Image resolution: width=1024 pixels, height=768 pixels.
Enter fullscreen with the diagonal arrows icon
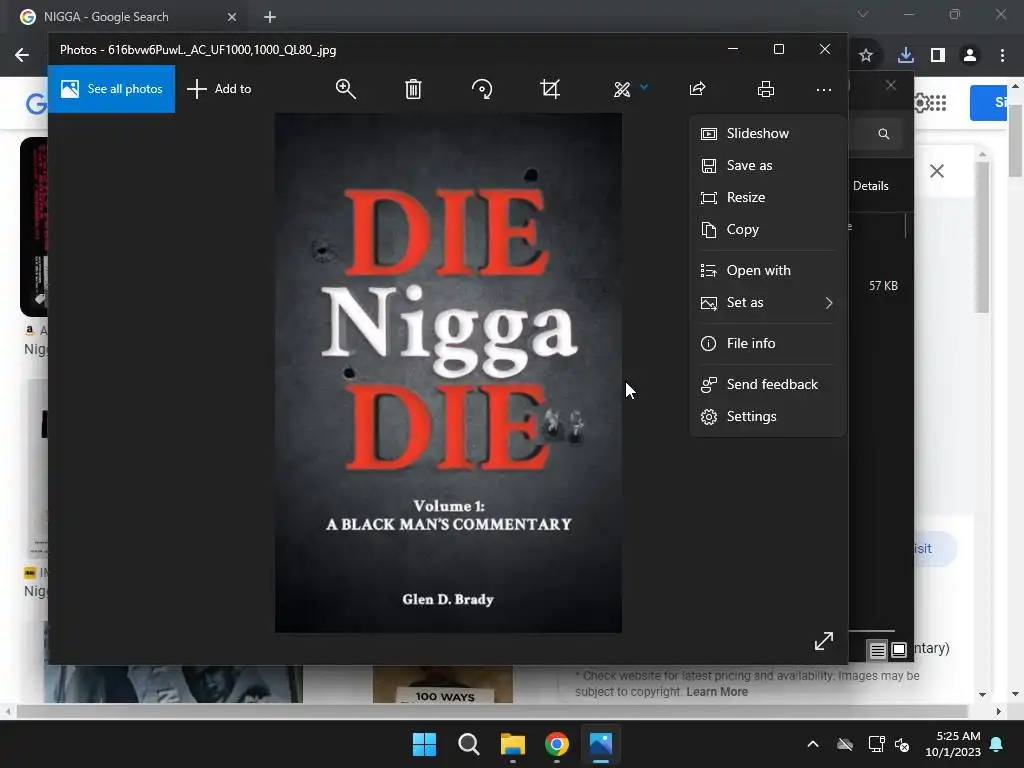pyautogui.click(x=824, y=641)
